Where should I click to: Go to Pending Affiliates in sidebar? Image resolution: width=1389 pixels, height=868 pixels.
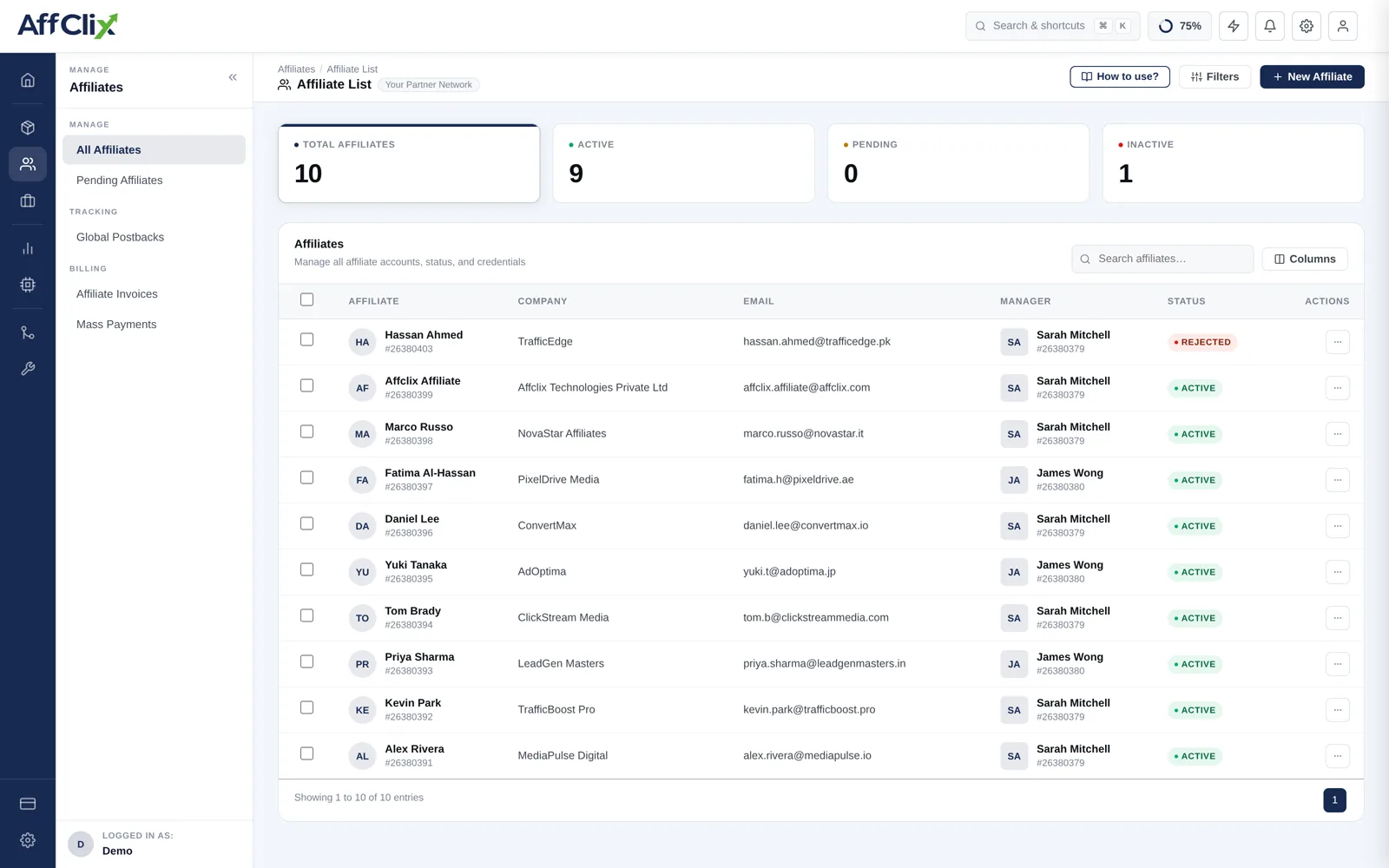(154, 181)
